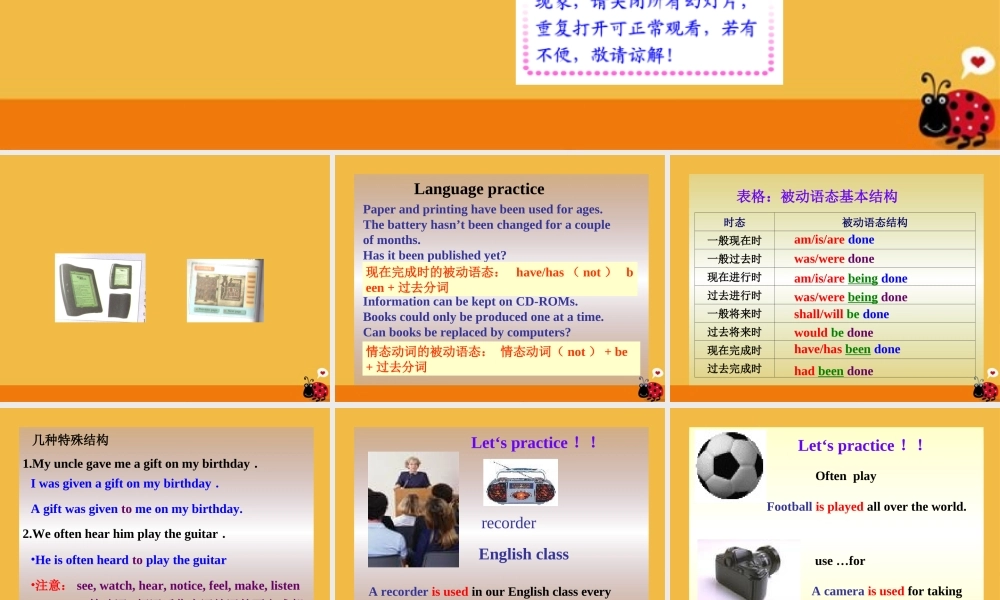Viewport: 1000px width, 600px height.
Task: Select the radio cassette recorder picture
Action: pos(520,483)
